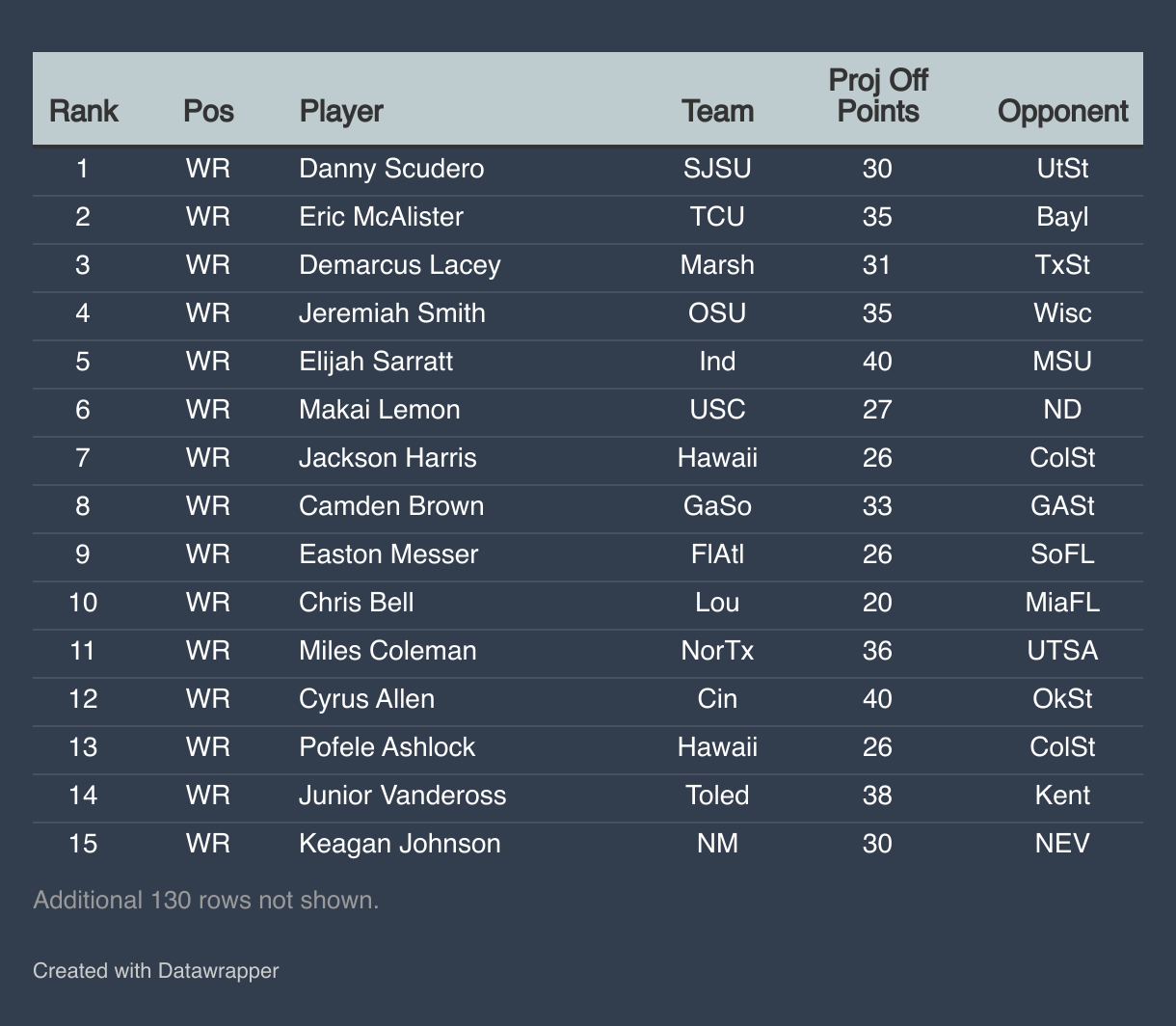Click the Rank column header
This screenshot has height=1026, width=1176.
coord(83,111)
